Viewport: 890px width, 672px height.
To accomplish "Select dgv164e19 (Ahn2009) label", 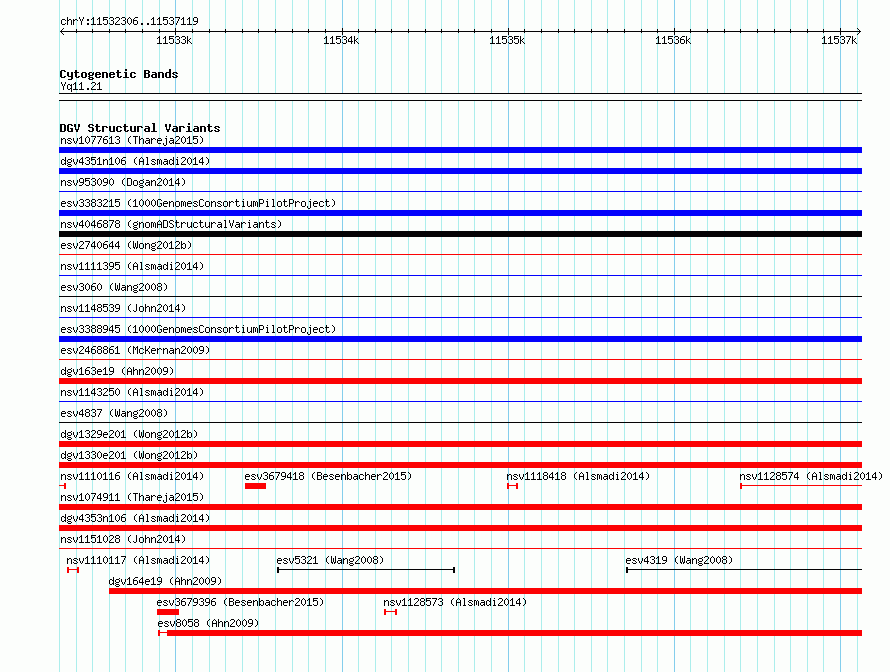I will [165, 581].
